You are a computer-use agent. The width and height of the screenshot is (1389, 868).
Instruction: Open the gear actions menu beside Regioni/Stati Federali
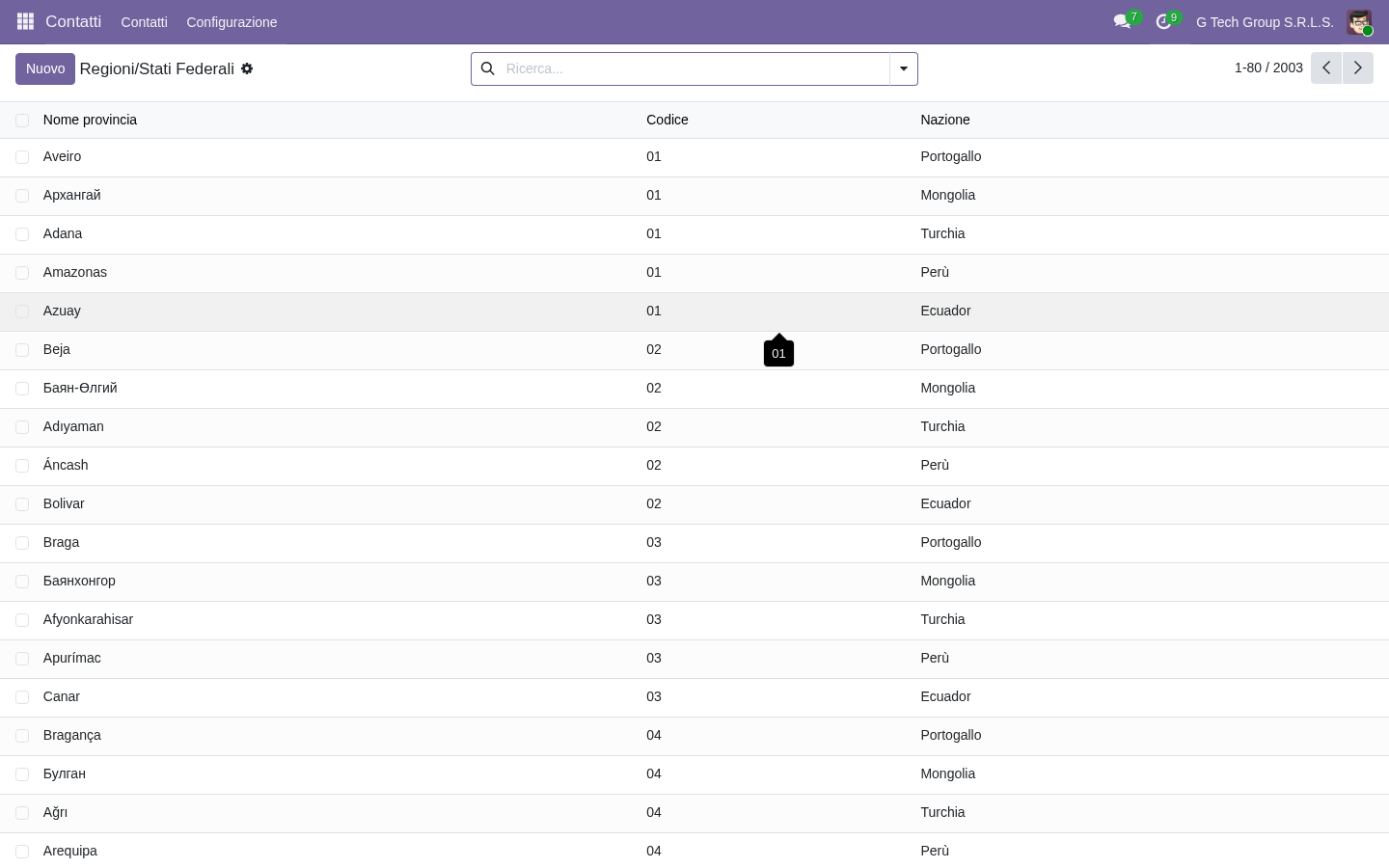click(x=247, y=68)
